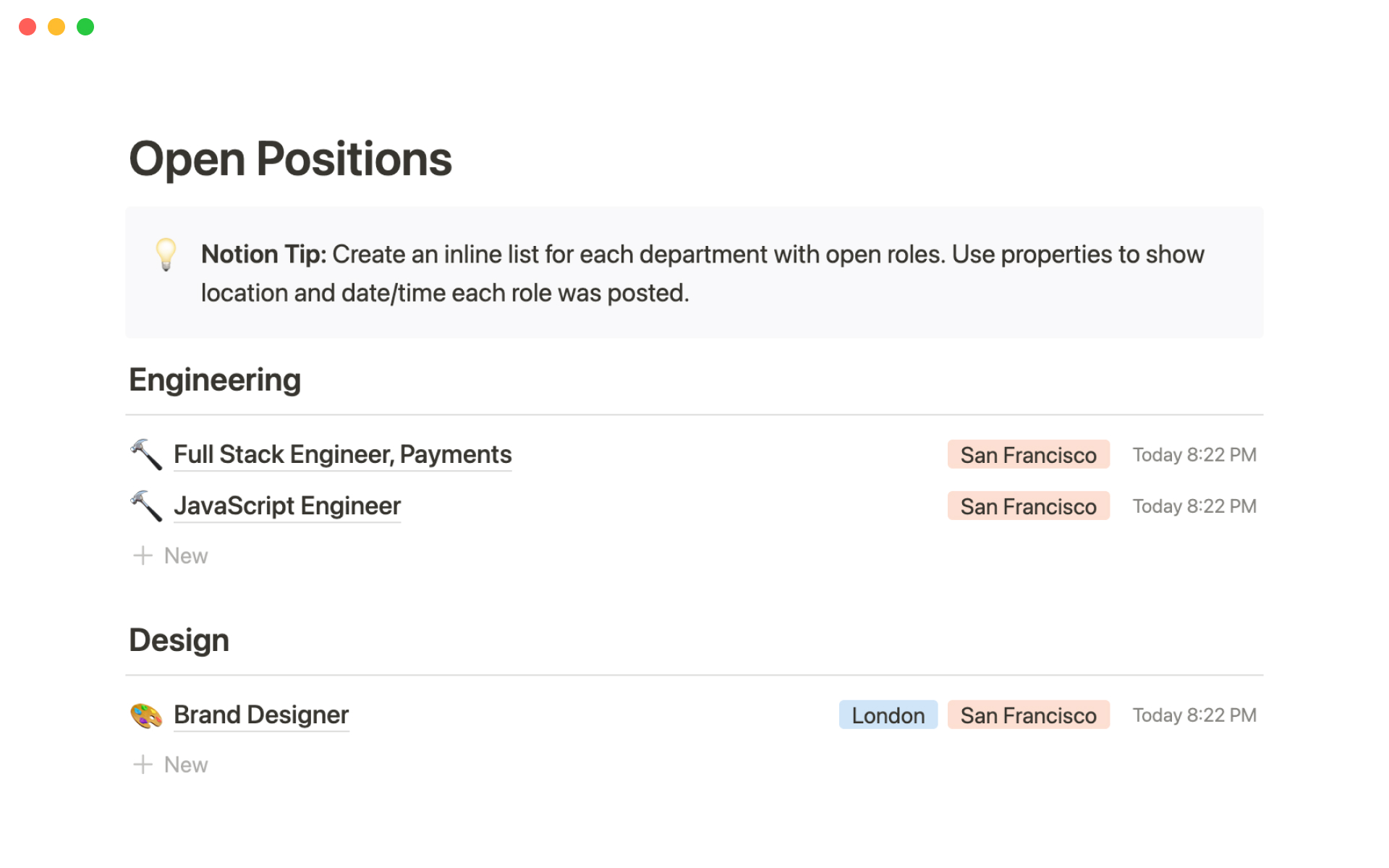1389x868 pixels.
Task: Click the Engineering section heading
Action: (215, 380)
